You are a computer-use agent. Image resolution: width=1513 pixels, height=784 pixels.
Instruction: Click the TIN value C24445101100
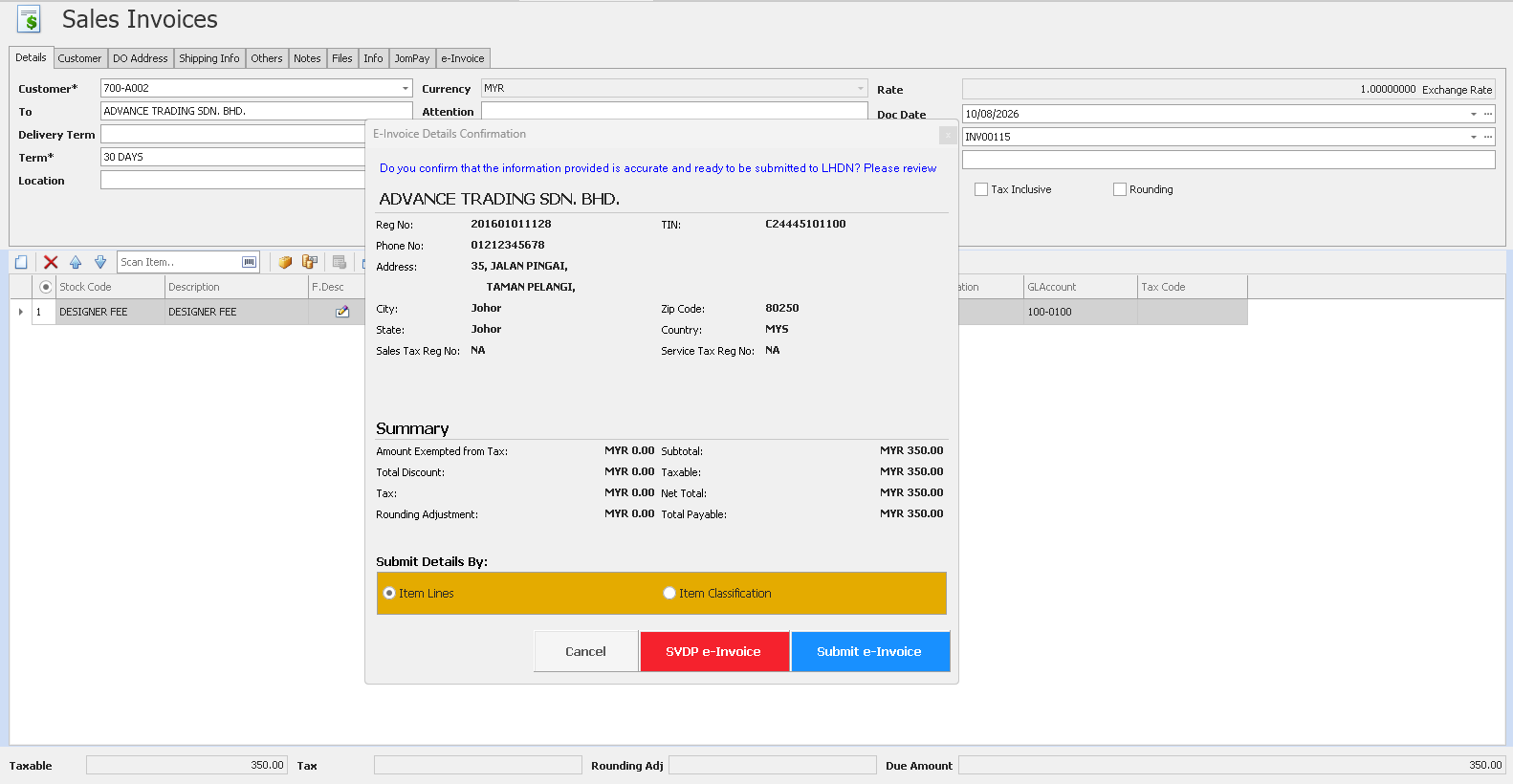(805, 224)
